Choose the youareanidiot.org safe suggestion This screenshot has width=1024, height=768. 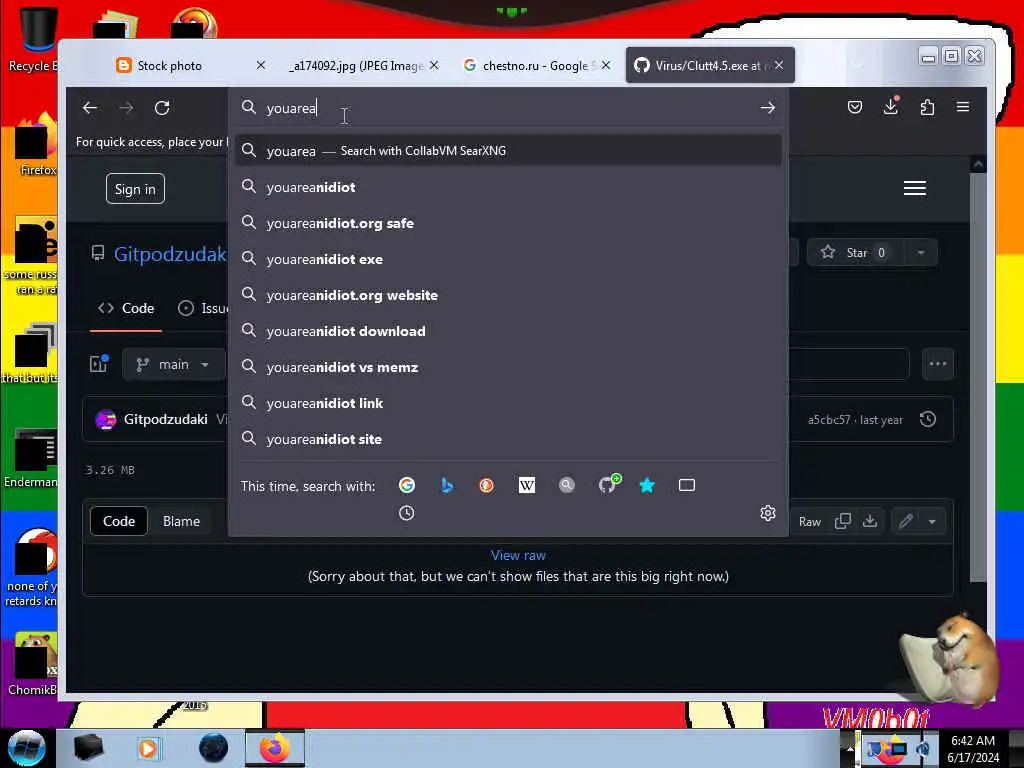pyautogui.click(x=509, y=223)
